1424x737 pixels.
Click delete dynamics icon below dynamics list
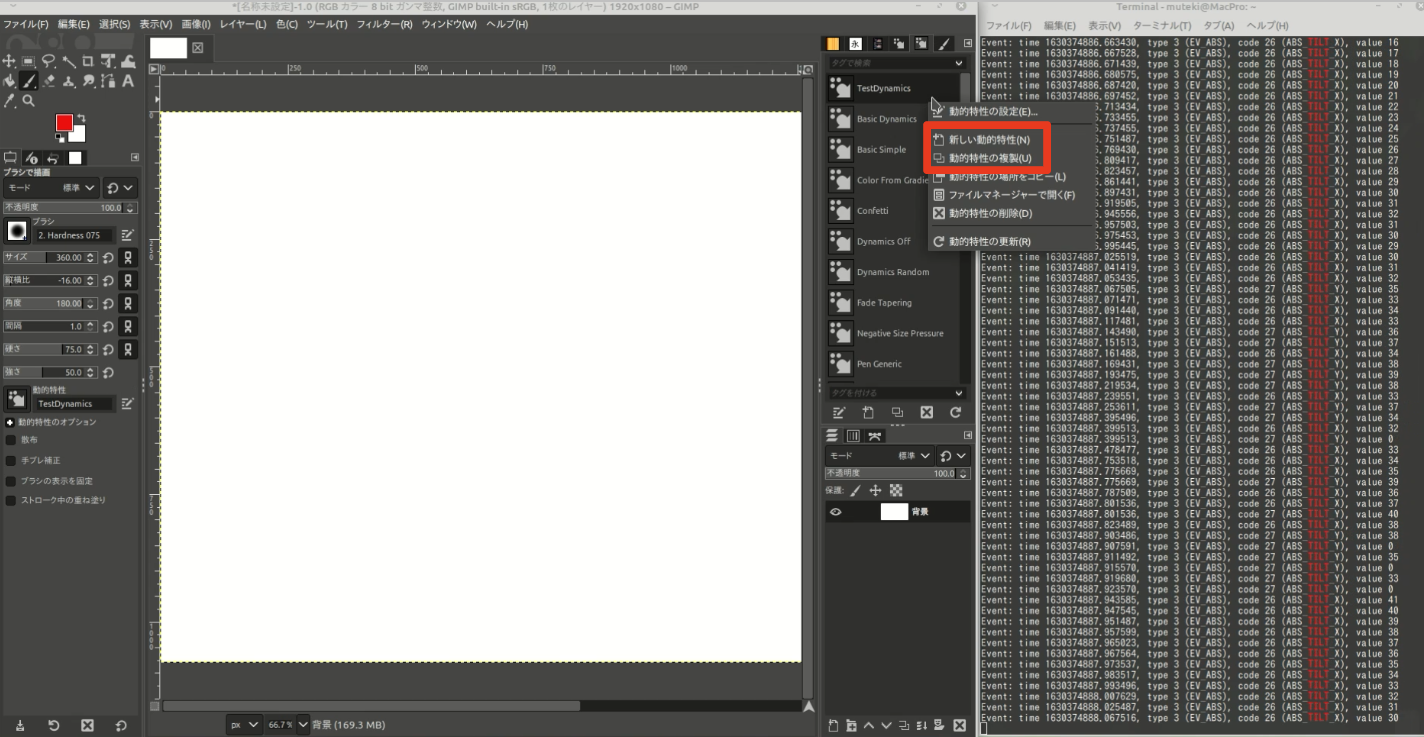coord(926,412)
